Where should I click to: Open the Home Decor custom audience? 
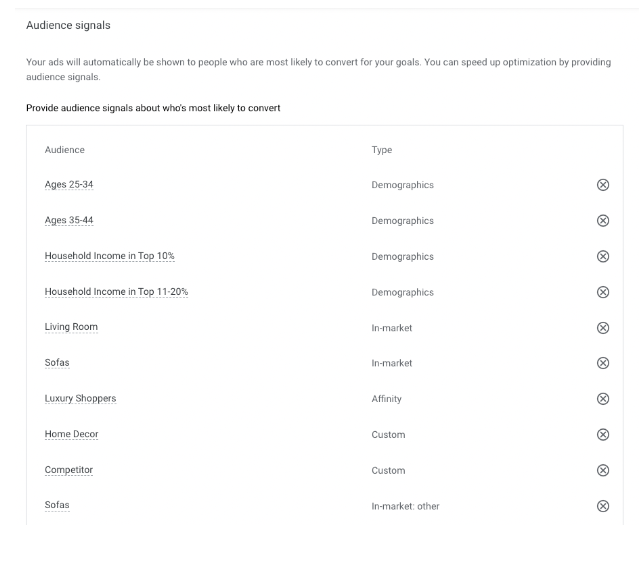(71, 434)
